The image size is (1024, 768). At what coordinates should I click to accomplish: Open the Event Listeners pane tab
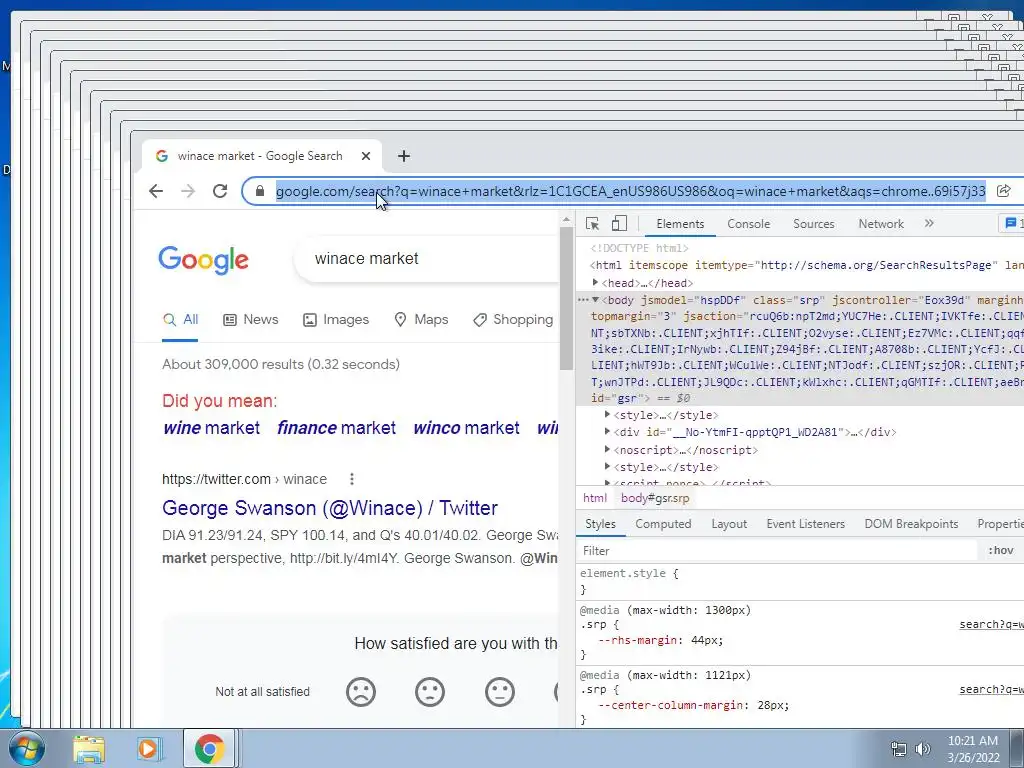[805, 524]
